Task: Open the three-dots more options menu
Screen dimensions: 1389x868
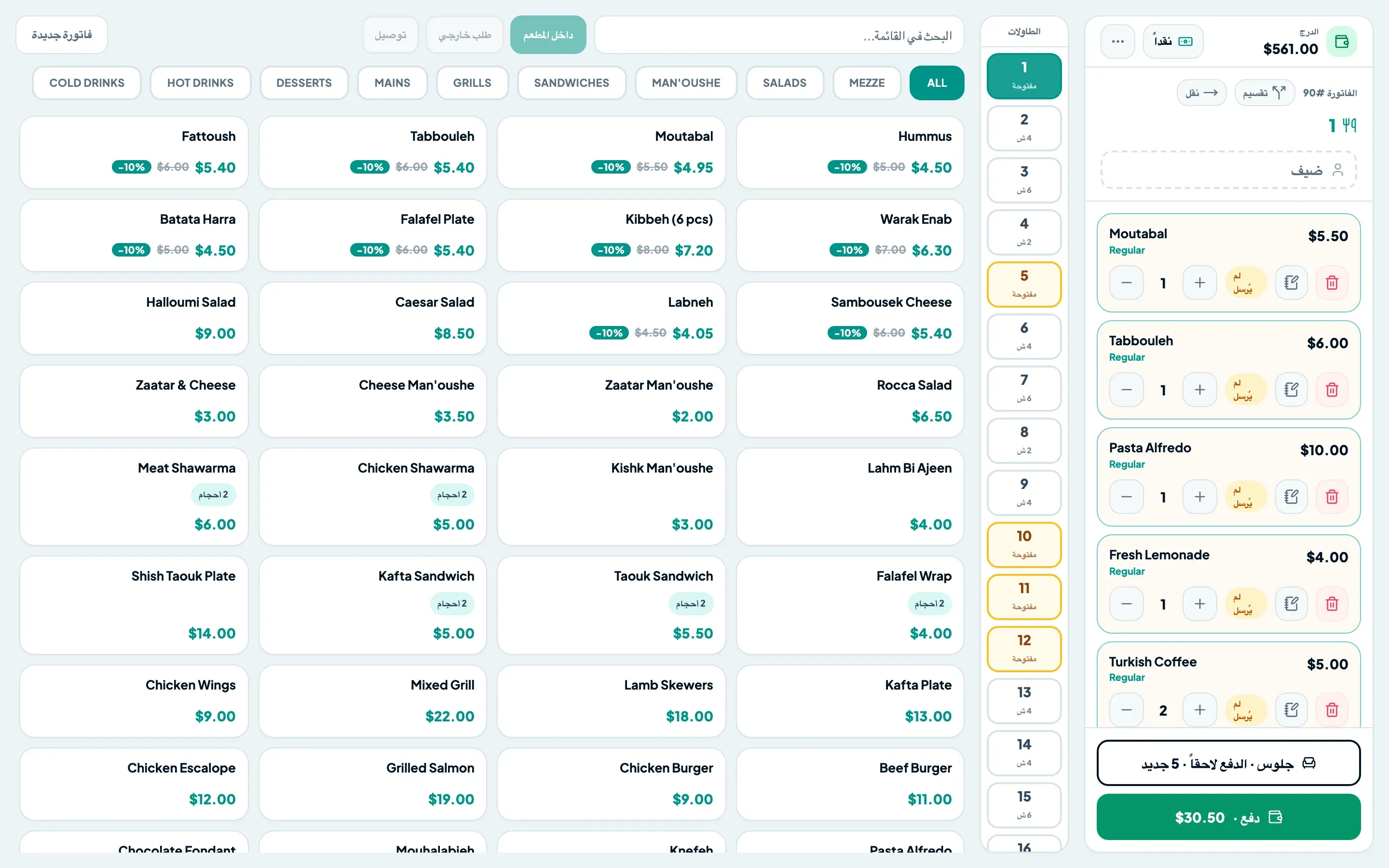Action: pyautogui.click(x=1117, y=41)
